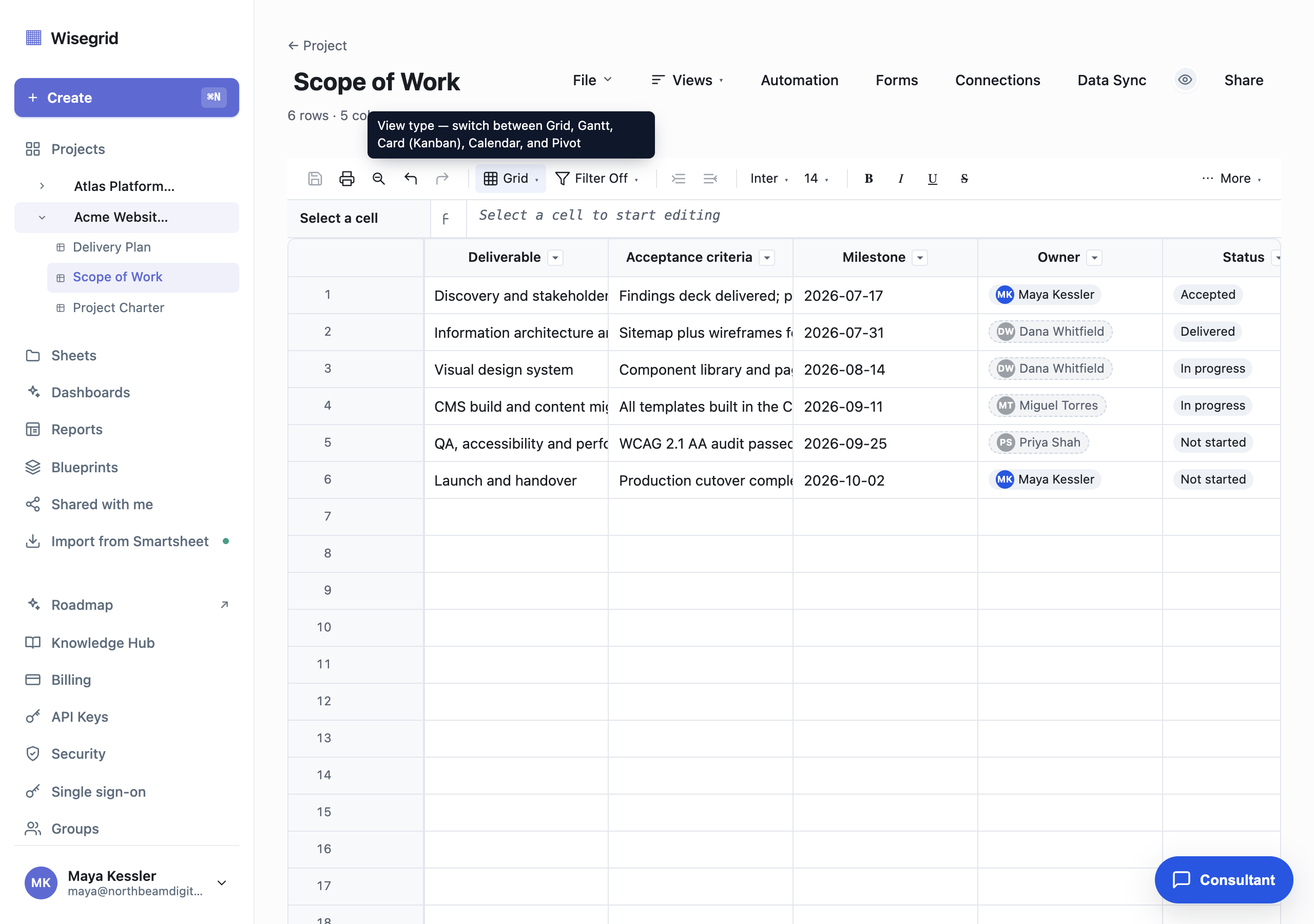Open the More toolbar options
1314x924 pixels.
[x=1231, y=179]
